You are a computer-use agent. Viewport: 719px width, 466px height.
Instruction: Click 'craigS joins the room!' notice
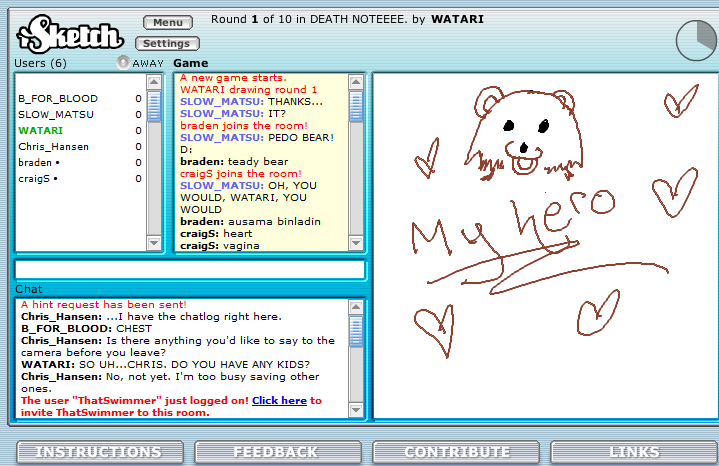tap(241, 173)
